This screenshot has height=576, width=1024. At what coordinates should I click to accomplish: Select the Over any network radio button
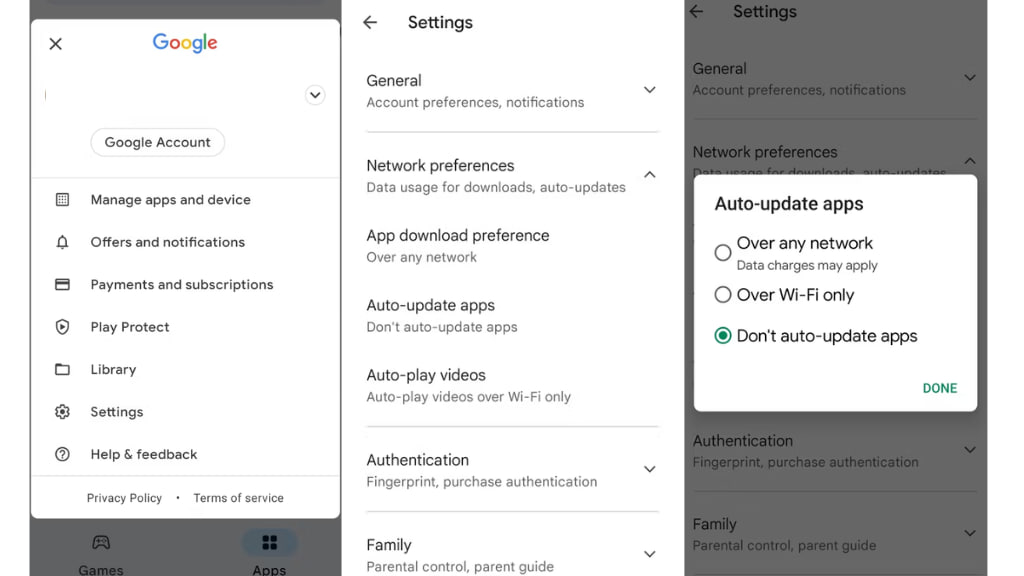tap(723, 253)
